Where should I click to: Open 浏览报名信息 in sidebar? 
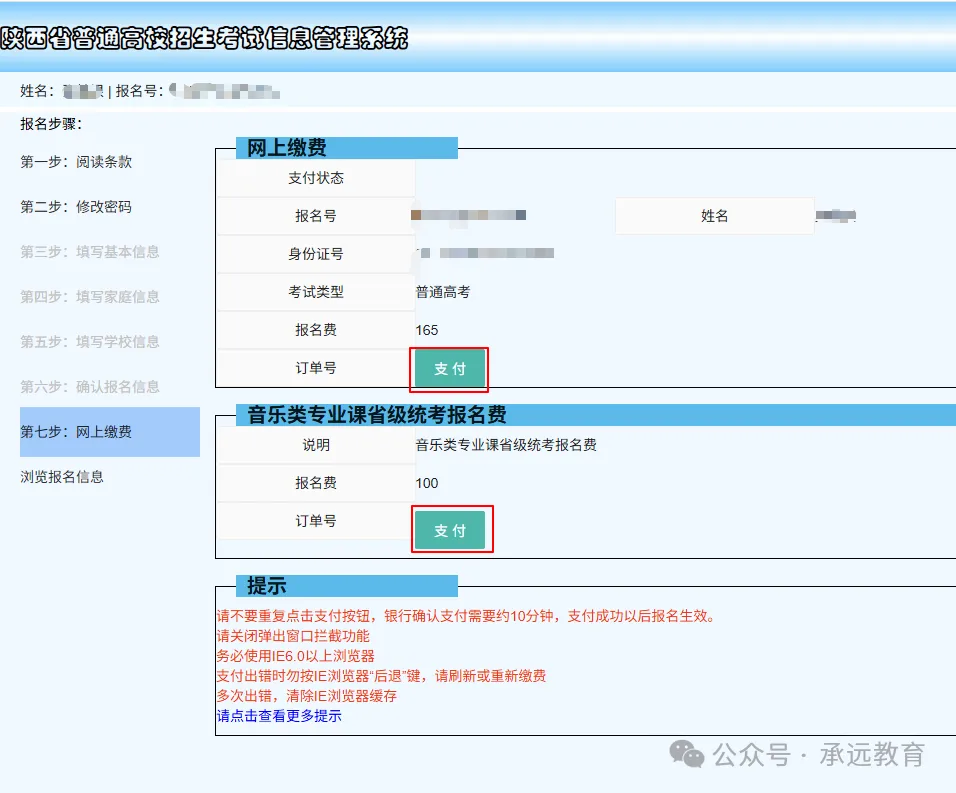point(62,477)
